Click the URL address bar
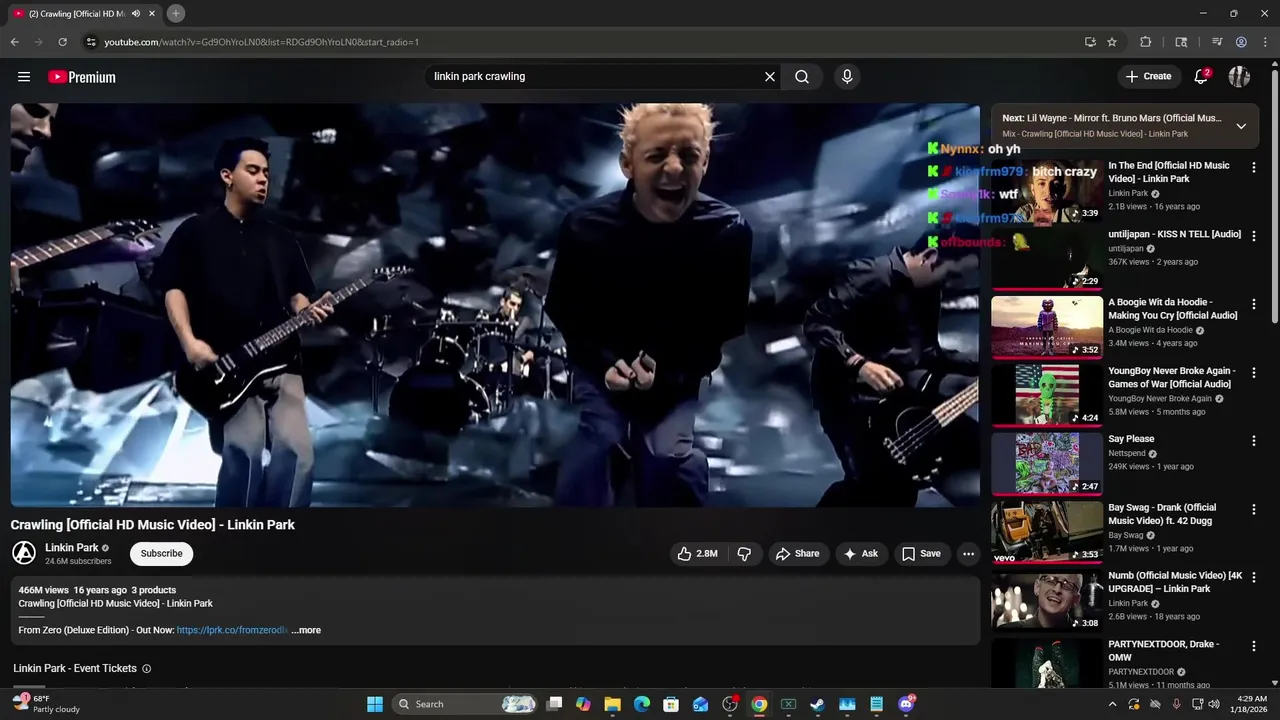 coord(580,42)
